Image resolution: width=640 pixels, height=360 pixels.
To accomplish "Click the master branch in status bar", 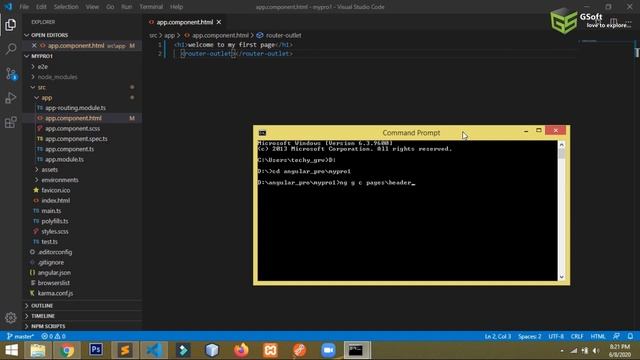I will click(20, 336).
